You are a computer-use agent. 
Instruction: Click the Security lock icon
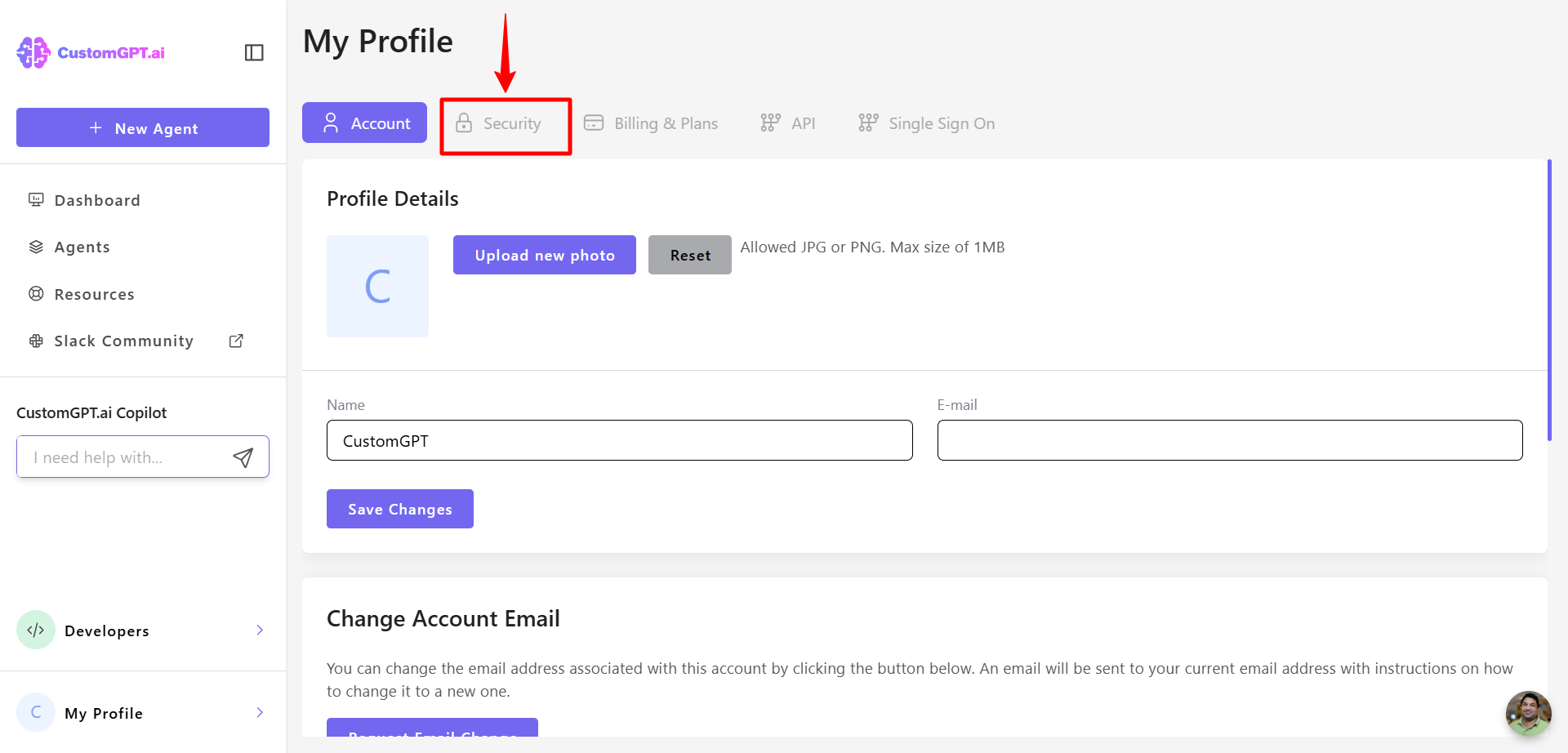[x=464, y=123]
